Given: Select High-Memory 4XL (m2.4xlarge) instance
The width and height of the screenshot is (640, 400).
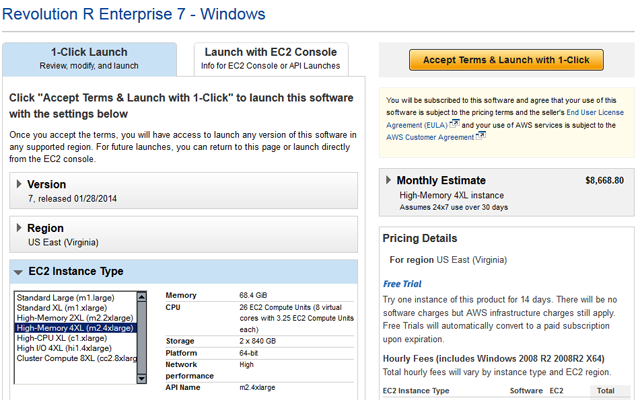Looking at the screenshot, I should coord(75,328).
